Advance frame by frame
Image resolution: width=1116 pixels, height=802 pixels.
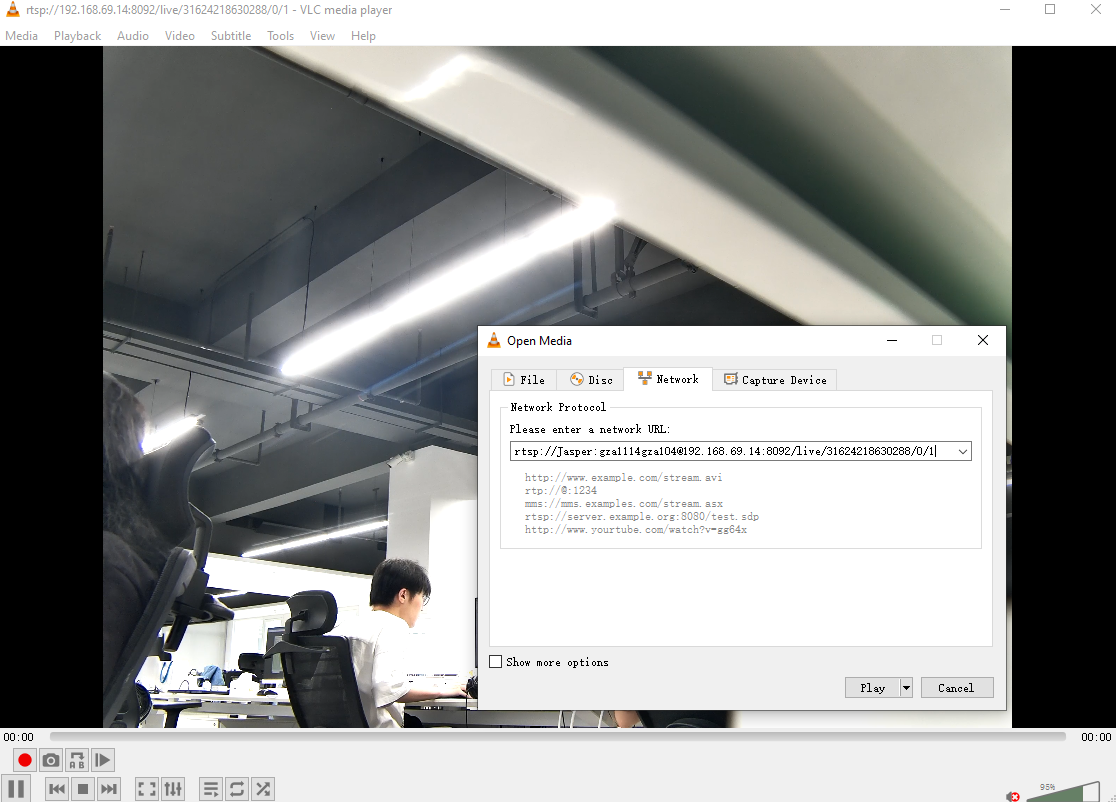pos(102,760)
